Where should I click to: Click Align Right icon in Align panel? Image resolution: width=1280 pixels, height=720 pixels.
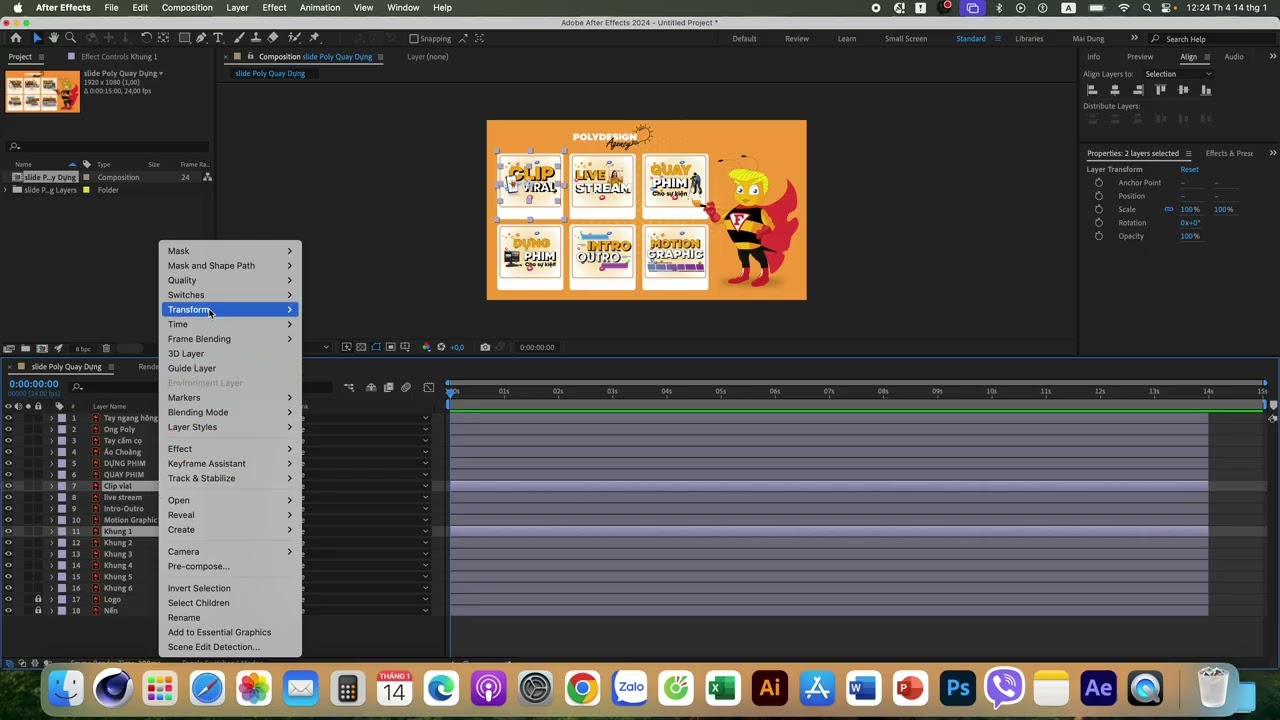click(1138, 90)
